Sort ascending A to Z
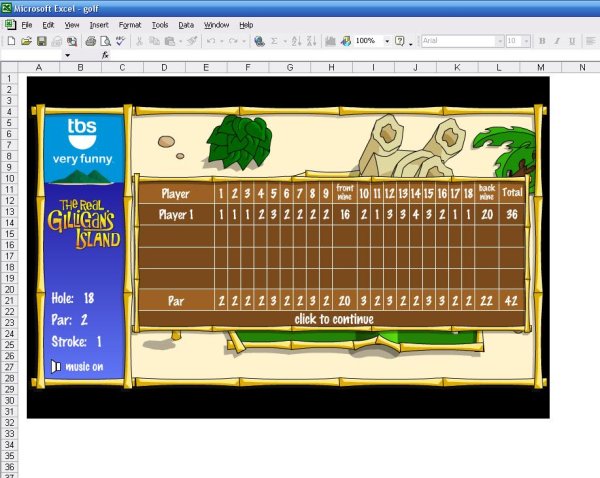Screen dimensions: 600x478 tap(296, 41)
